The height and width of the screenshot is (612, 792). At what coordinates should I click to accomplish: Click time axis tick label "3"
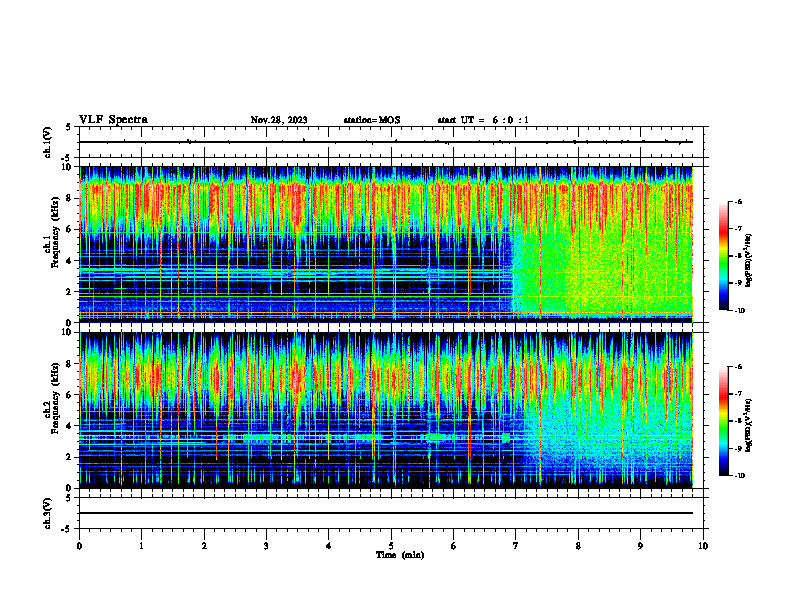(266, 546)
